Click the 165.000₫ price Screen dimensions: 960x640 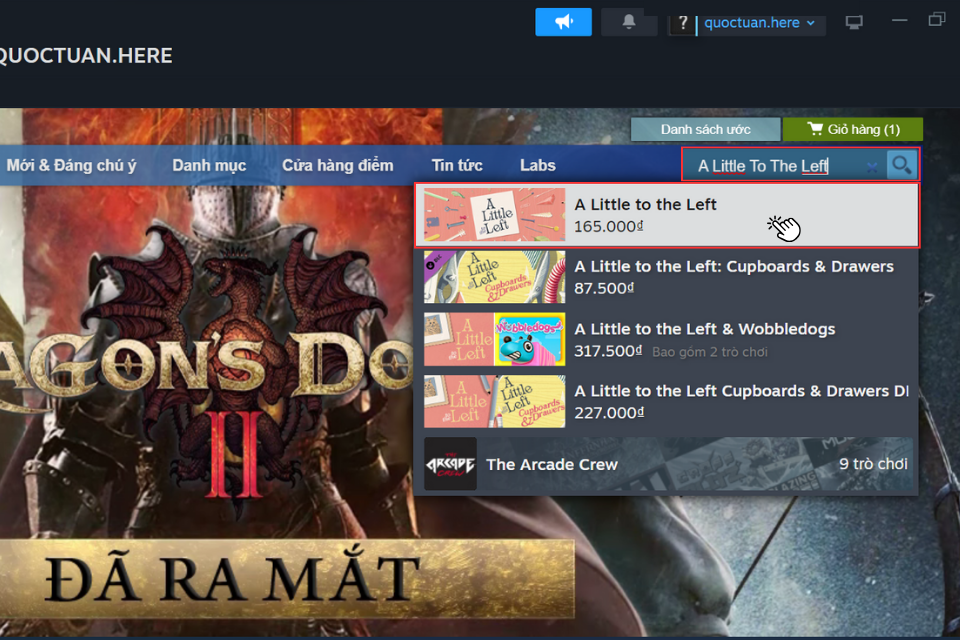(609, 226)
